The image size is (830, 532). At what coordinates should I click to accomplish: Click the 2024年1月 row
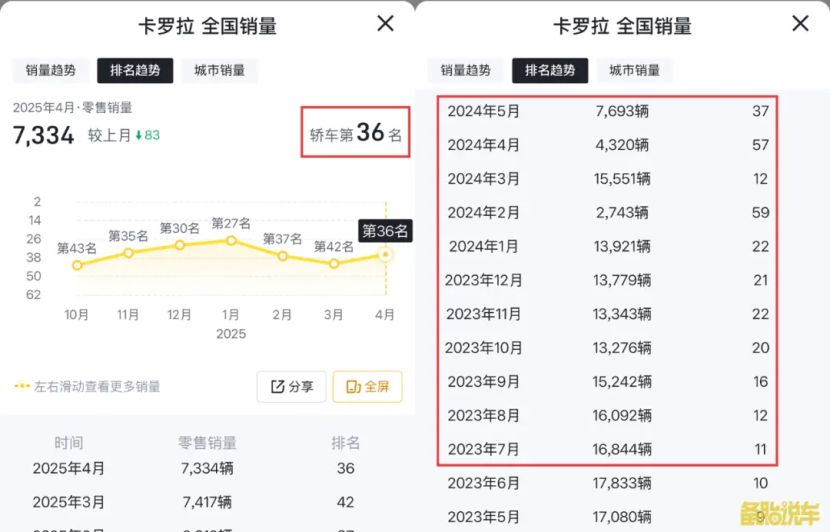point(608,247)
